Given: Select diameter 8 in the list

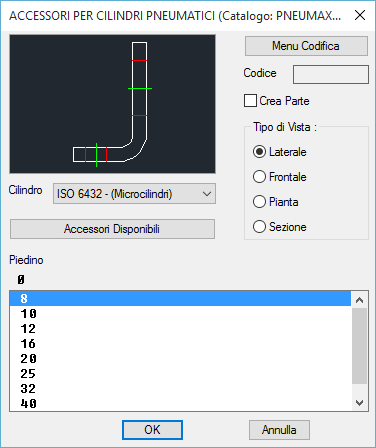Looking at the screenshot, I should tap(180, 299).
